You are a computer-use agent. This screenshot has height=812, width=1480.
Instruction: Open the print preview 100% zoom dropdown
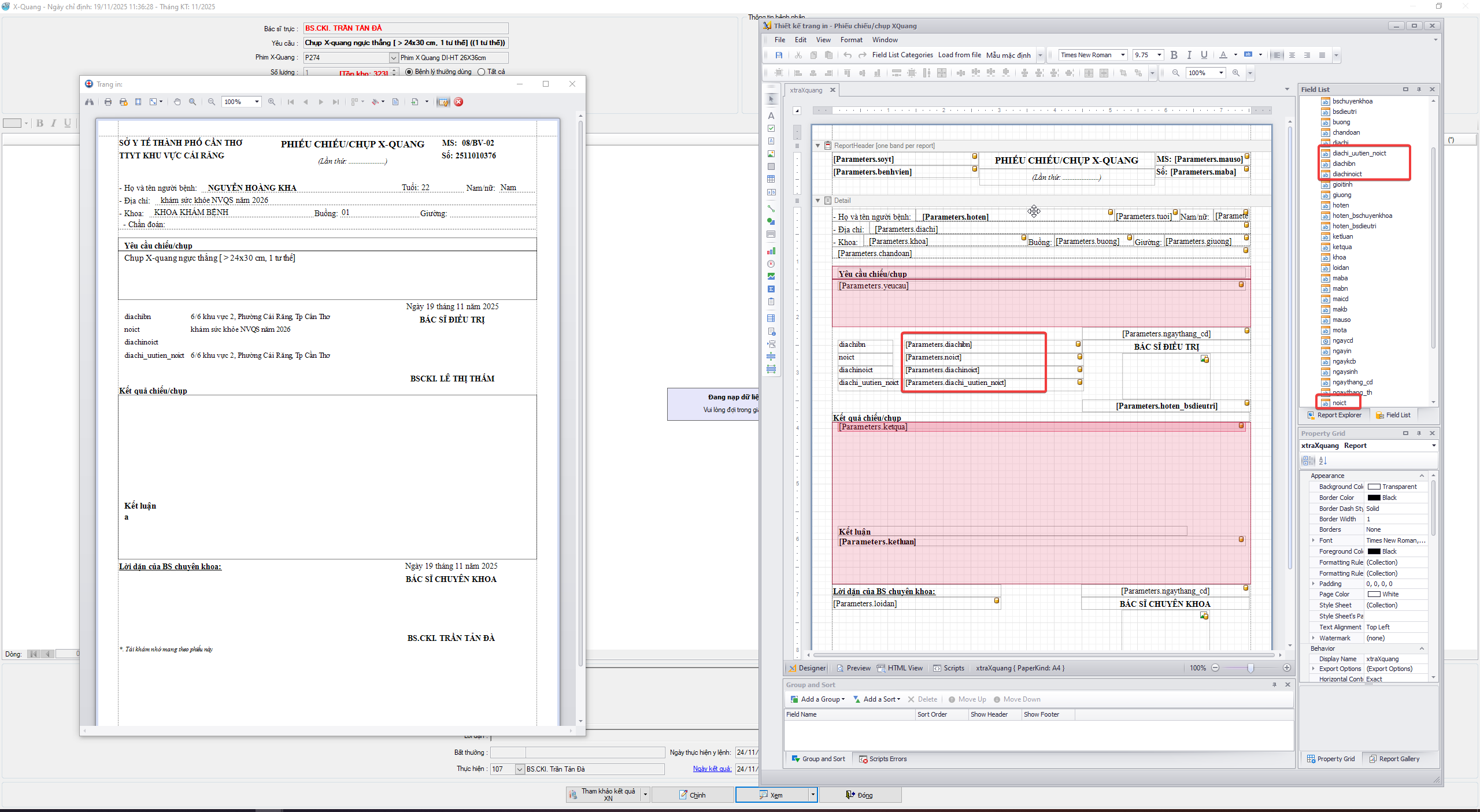[x=257, y=102]
